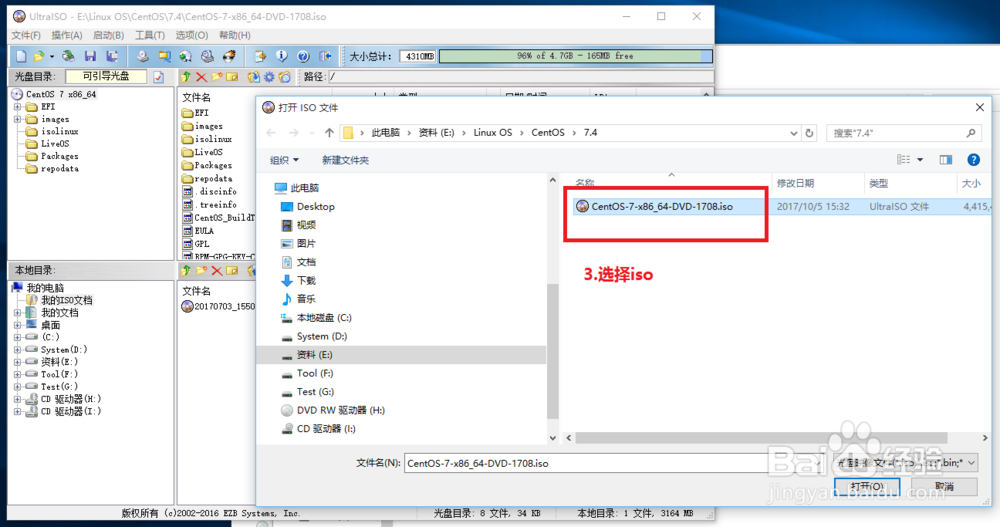Open the 帮助(H) menu
Viewport: 1000px width, 527px height.
[x=235, y=36]
